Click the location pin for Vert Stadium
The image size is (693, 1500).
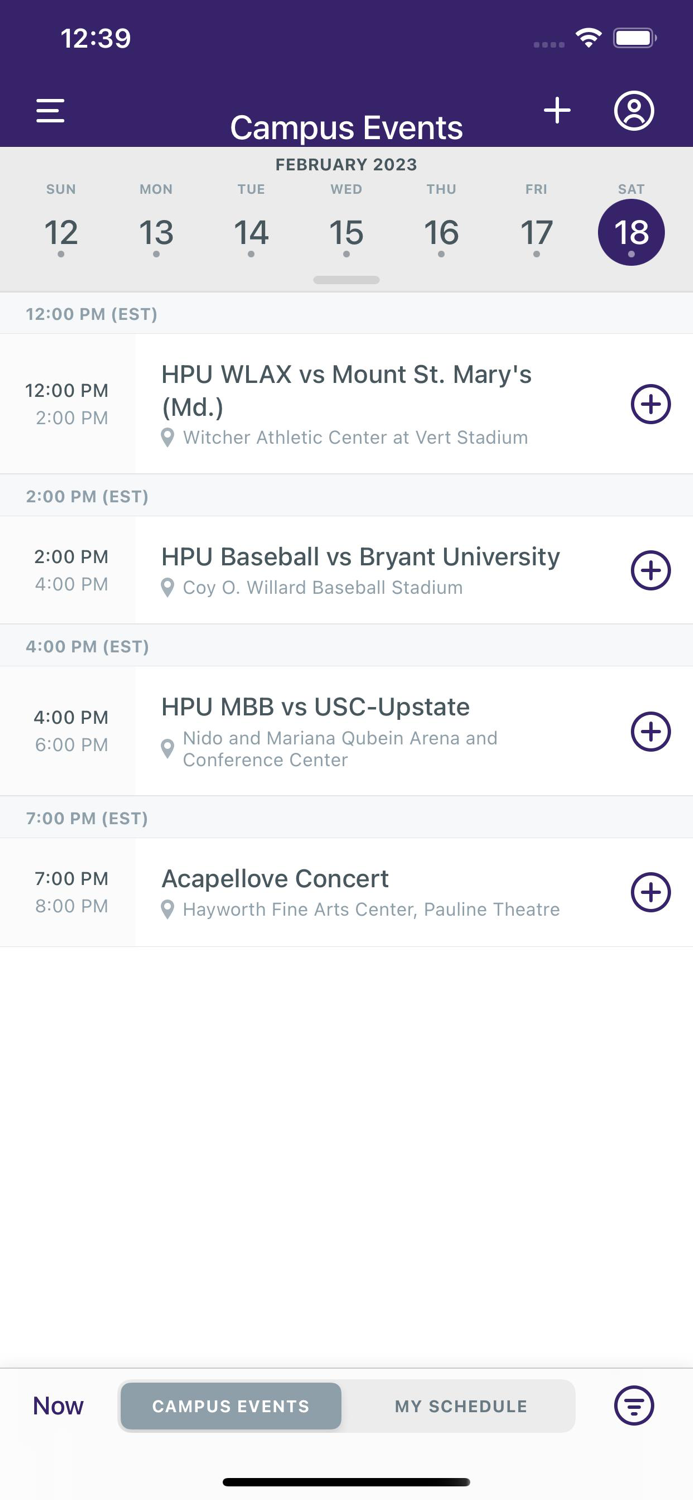[x=166, y=437]
